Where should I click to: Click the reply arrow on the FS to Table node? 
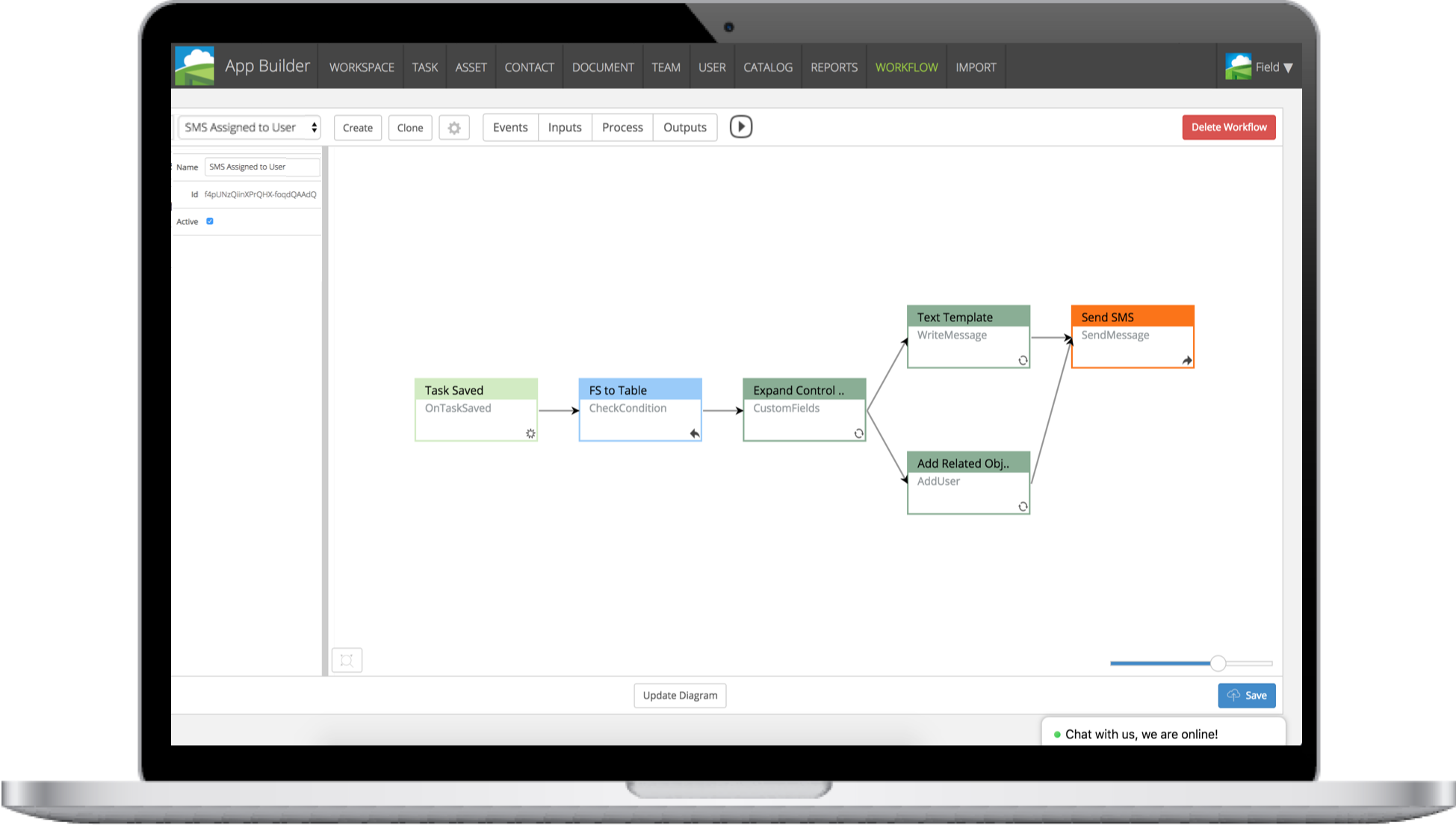coord(693,433)
